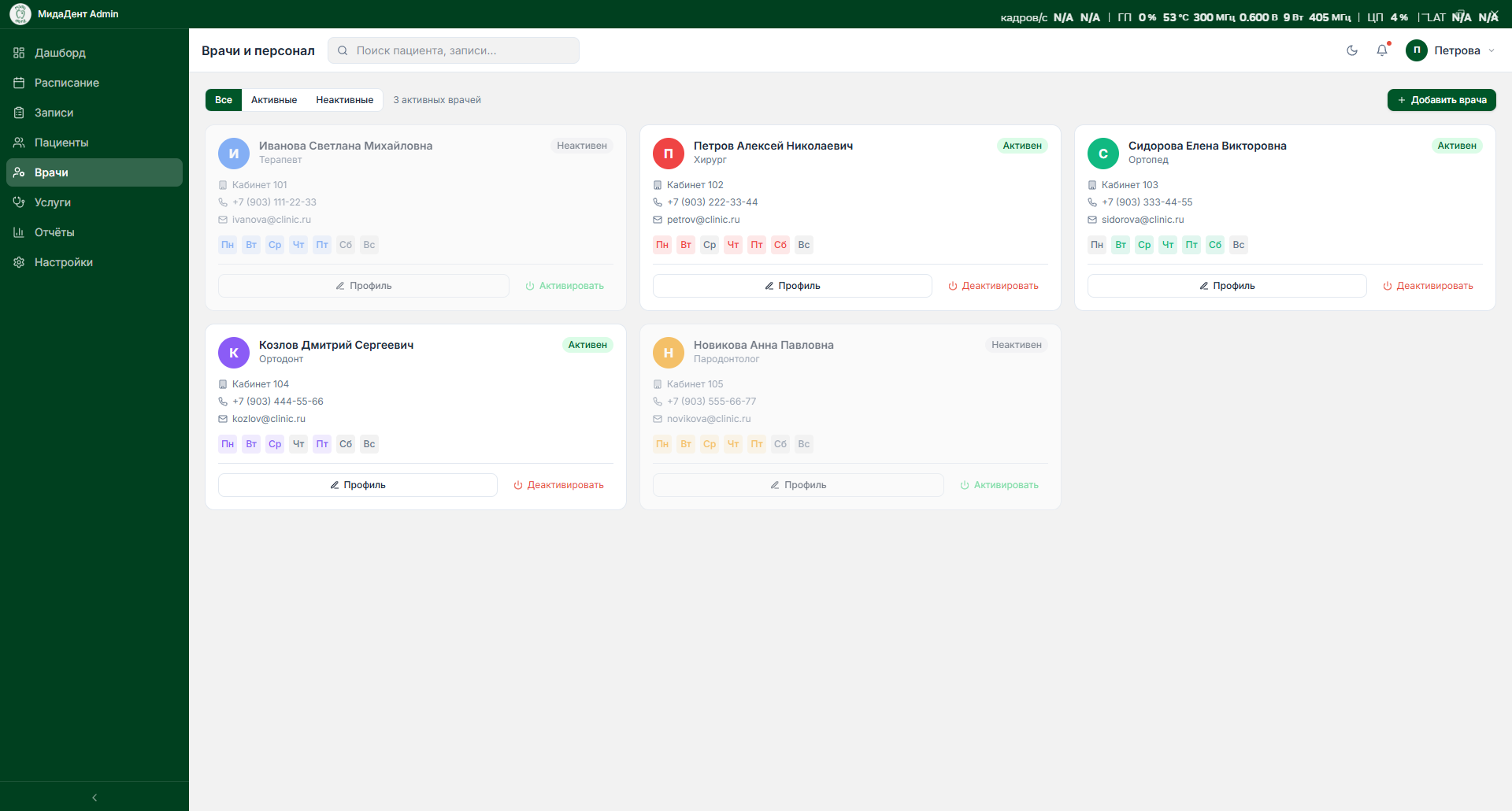The width and height of the screenshot is (1512, 811).
Task: Click Новикова's orange avatar Н
Action: 669,353
